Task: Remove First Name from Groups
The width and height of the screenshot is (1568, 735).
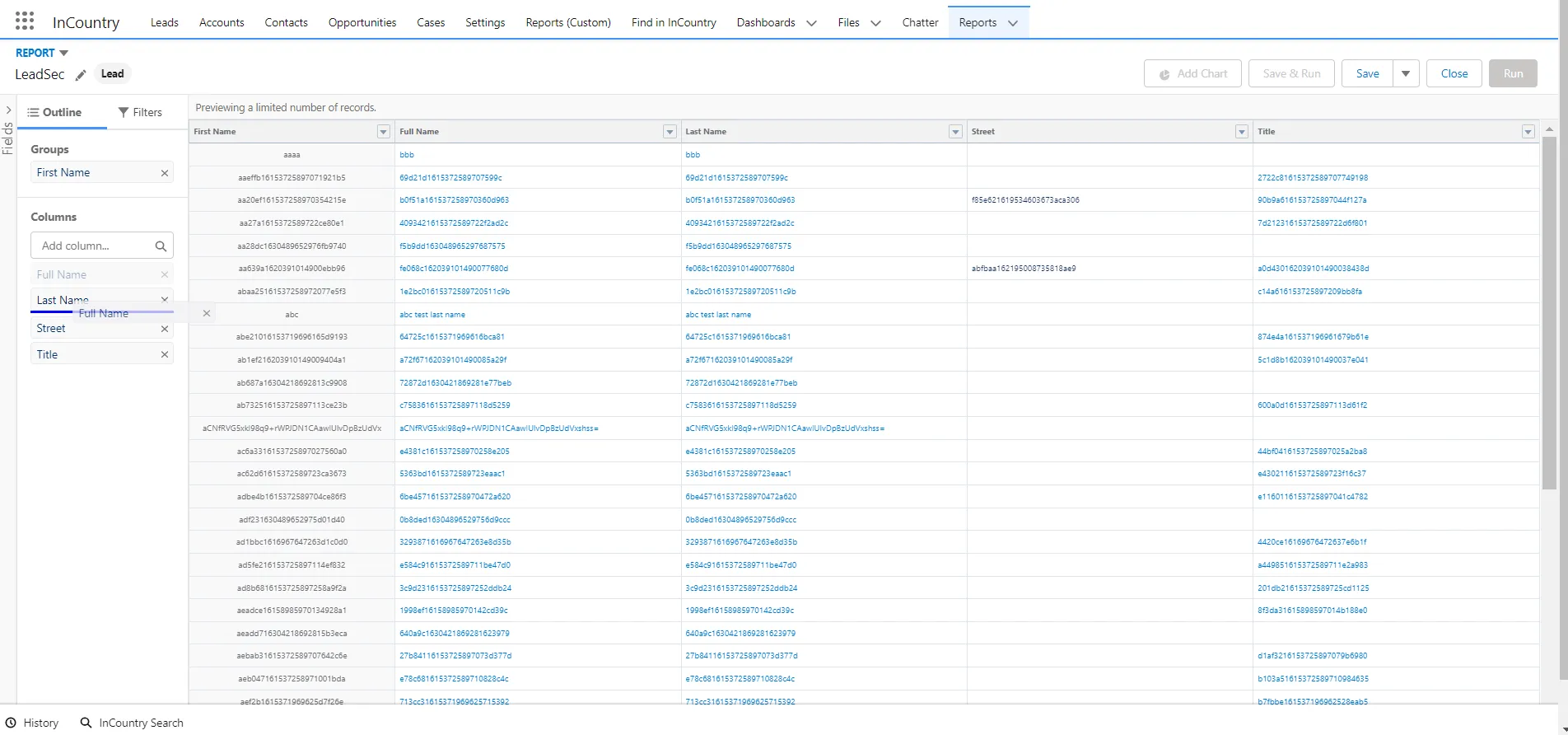Action: coord(165,173)
